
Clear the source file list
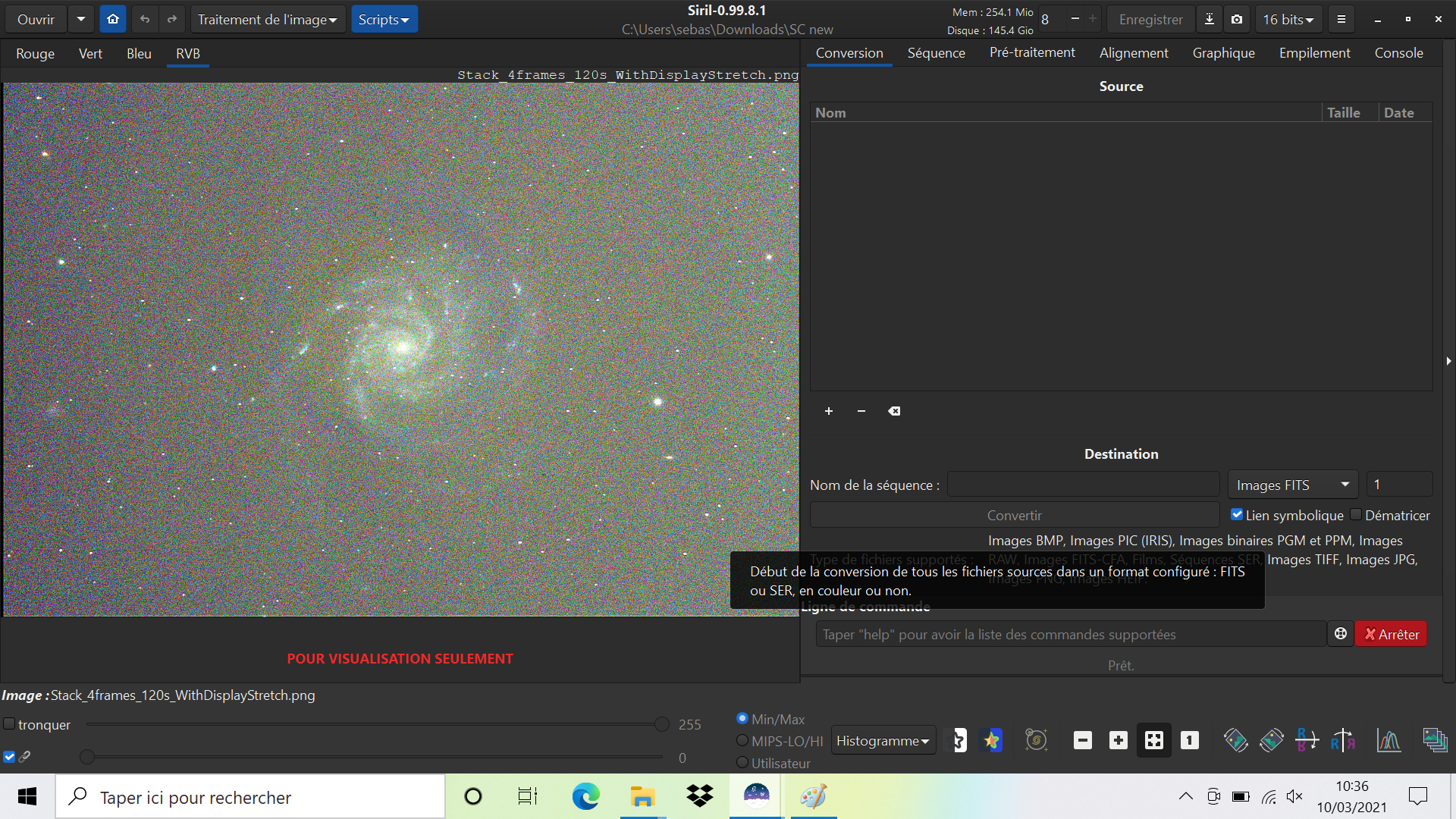coord(895,411)
